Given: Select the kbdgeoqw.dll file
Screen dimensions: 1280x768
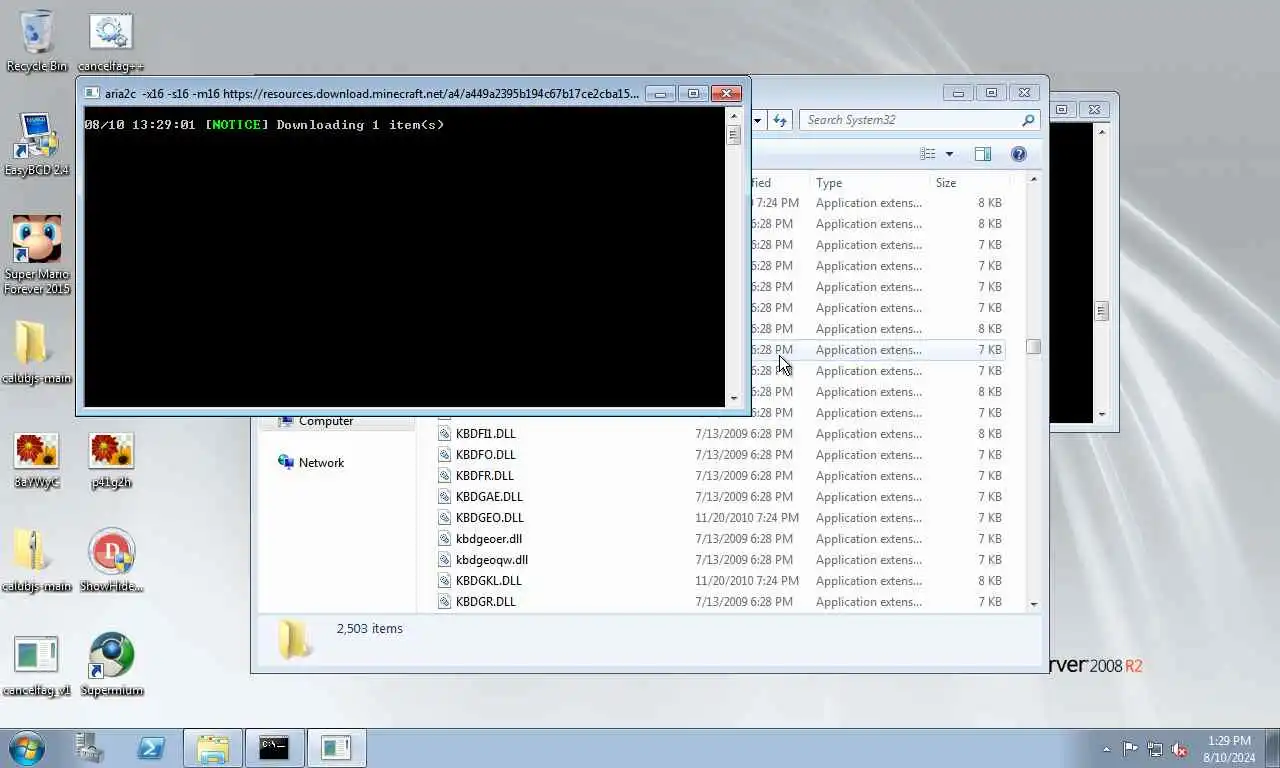Looking at the screenshot, I should point(492,560).
